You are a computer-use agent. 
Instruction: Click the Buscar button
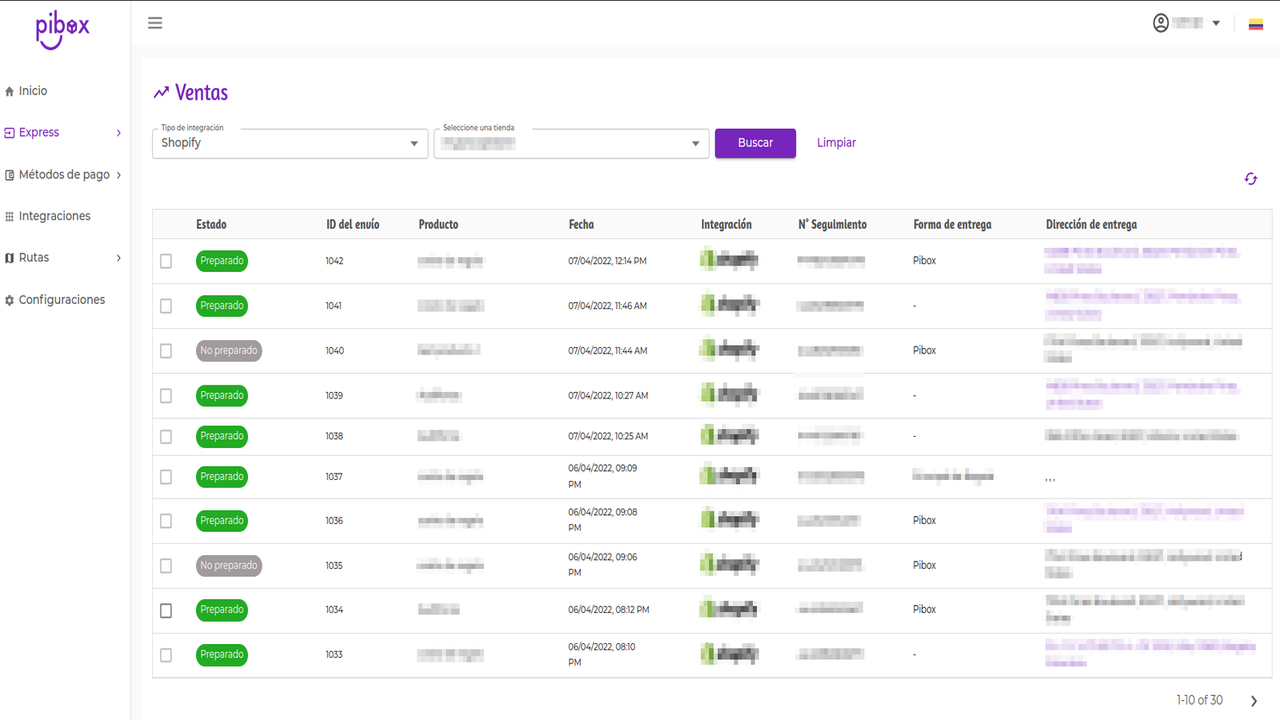[x=755, y=143]
